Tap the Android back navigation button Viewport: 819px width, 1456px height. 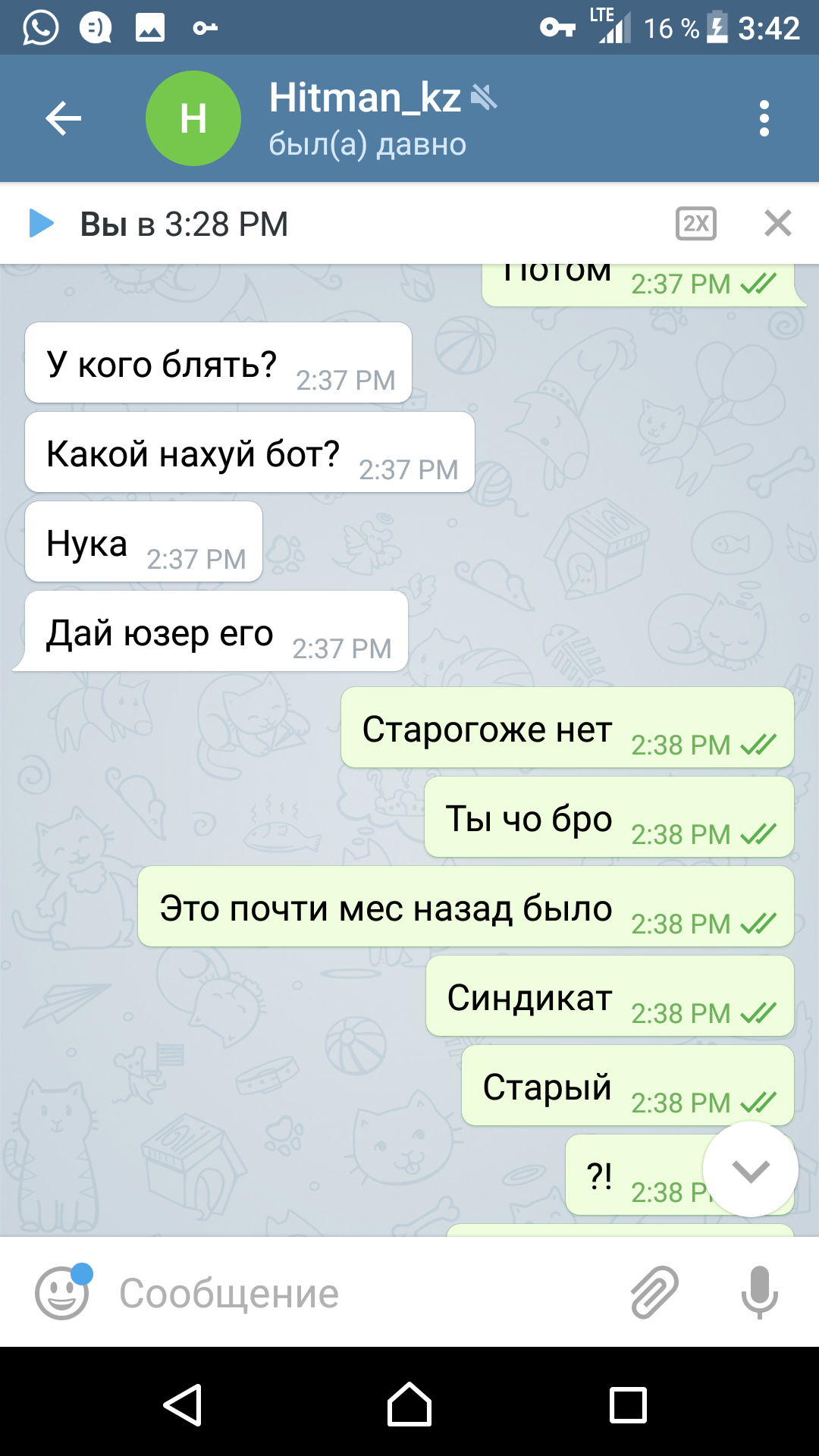[183, 1404]
